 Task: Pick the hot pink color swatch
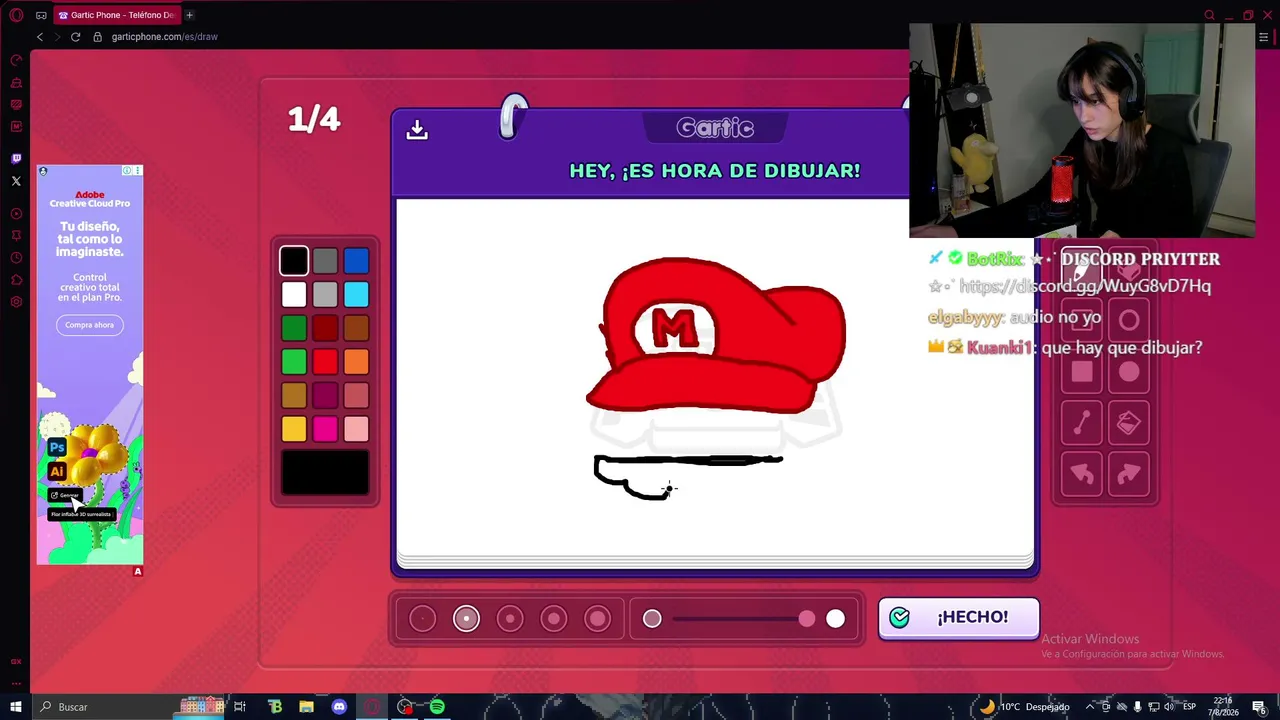pos(325,429)
